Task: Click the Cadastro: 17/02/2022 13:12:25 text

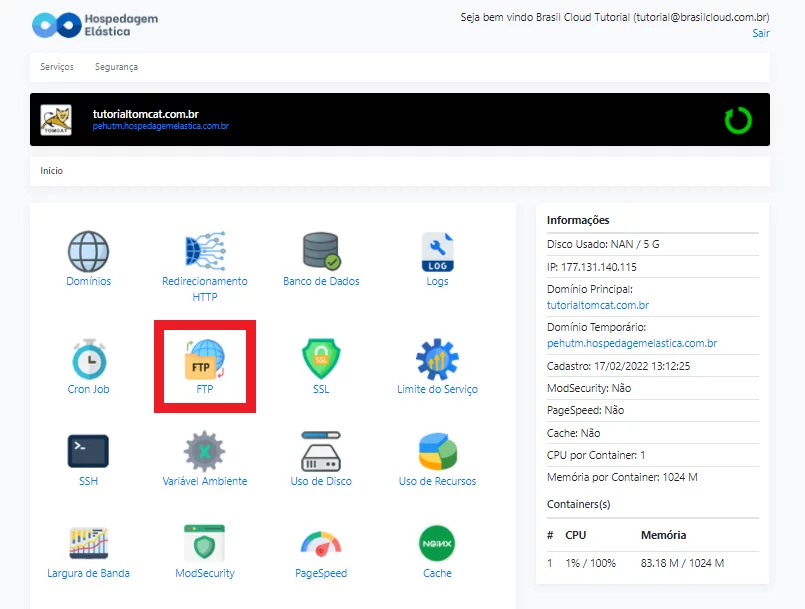Action: (x=619, y=366)
